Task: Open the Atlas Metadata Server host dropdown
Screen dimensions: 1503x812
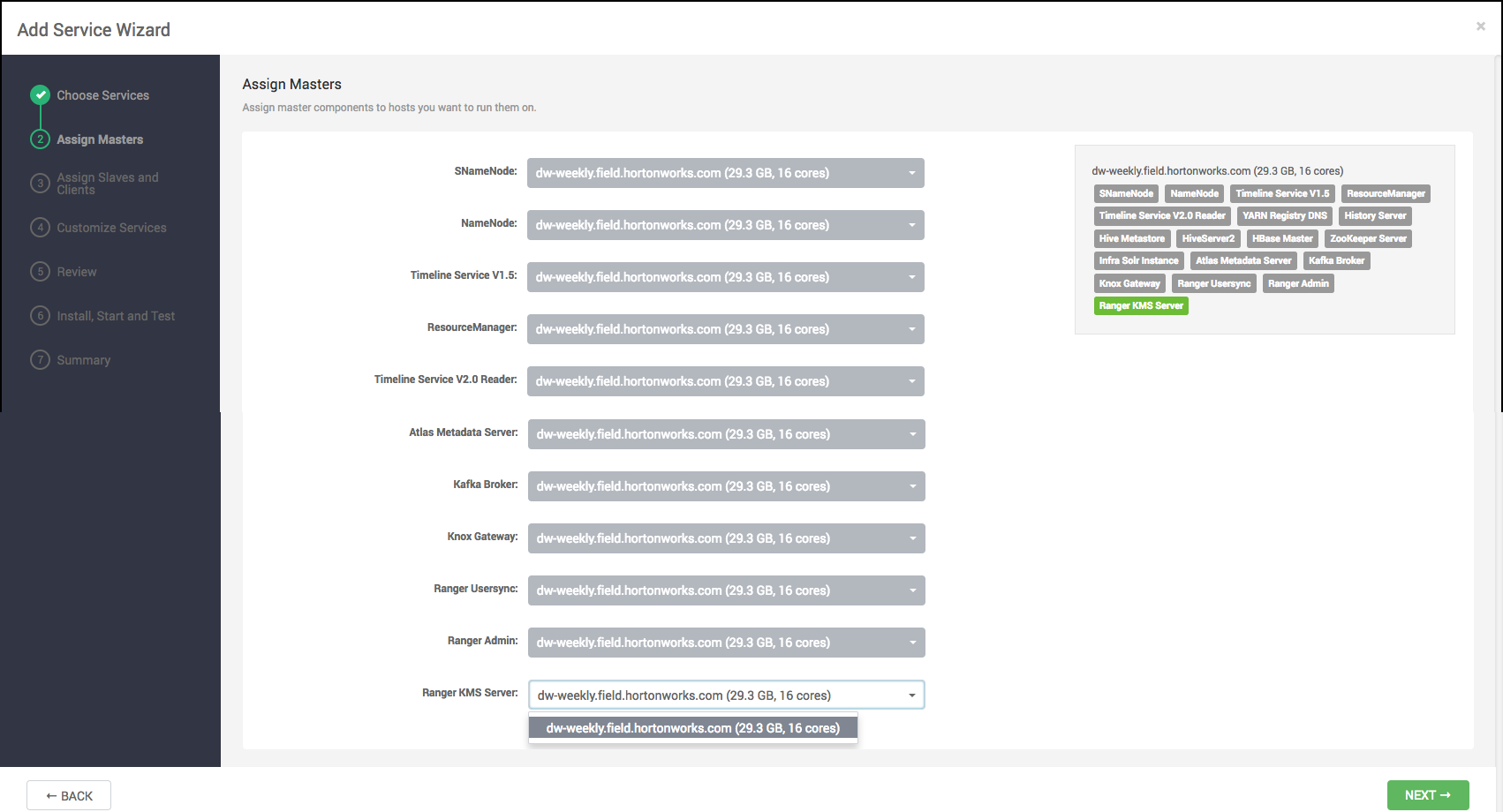Action: tap(727, 434)
